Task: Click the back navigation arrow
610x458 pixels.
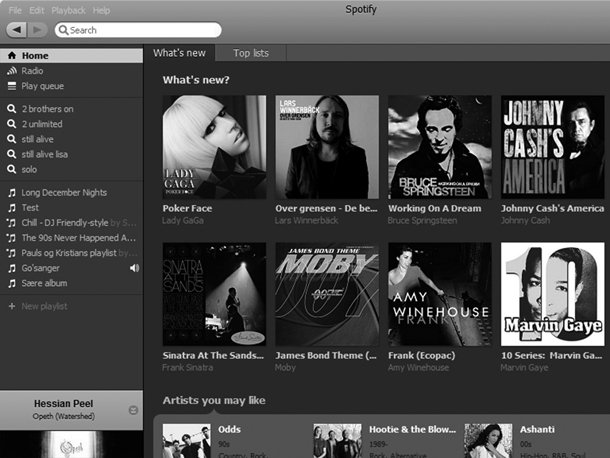Action: pyautogui.click(x=17, y=30)
